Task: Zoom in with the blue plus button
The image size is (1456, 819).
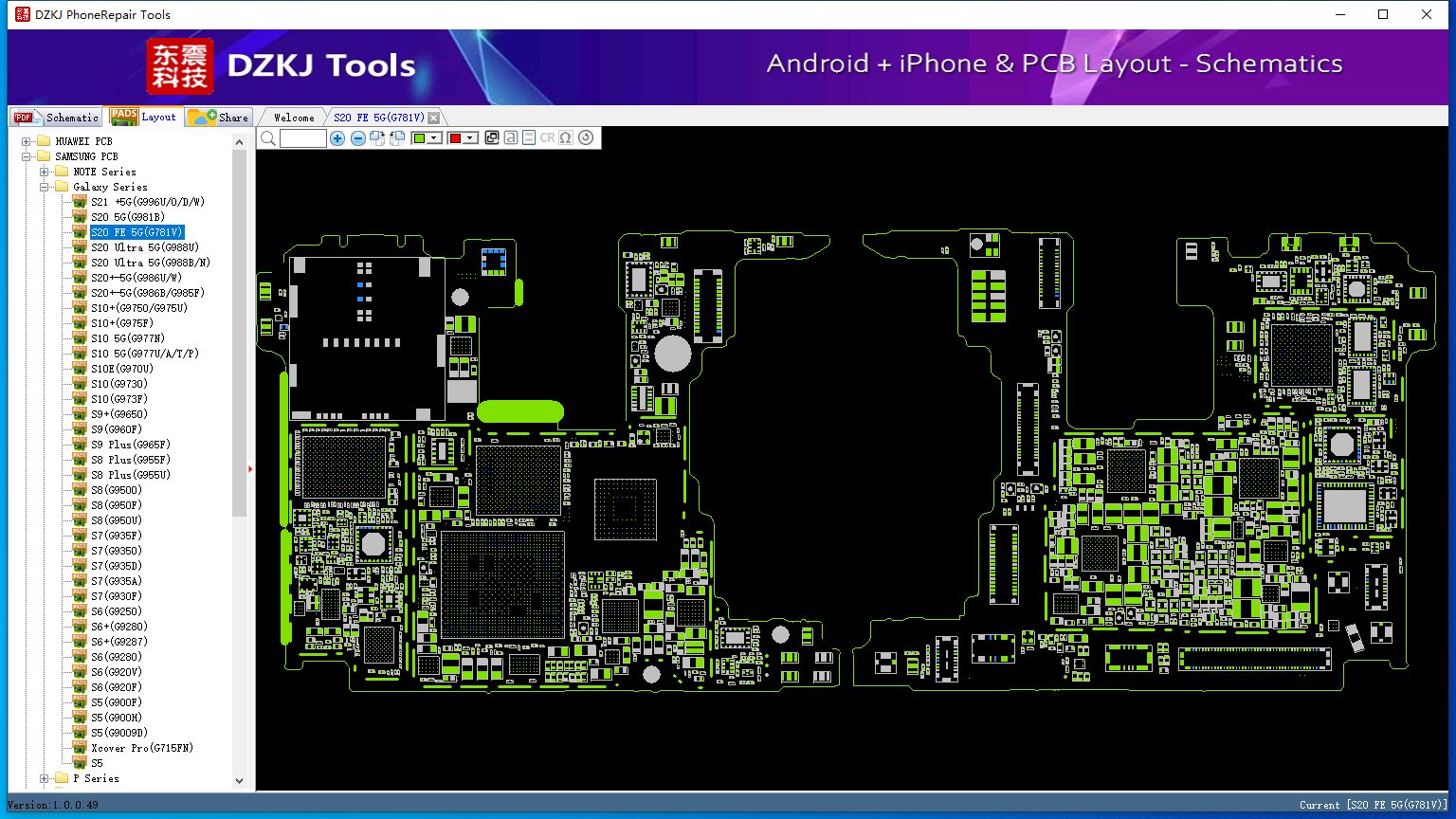Action: (337, 138)
